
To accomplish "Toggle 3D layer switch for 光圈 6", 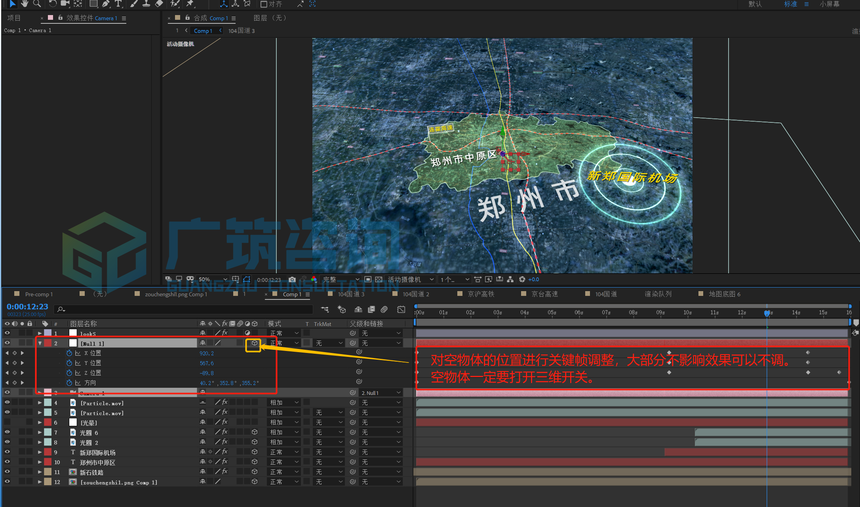I will 254,432.
